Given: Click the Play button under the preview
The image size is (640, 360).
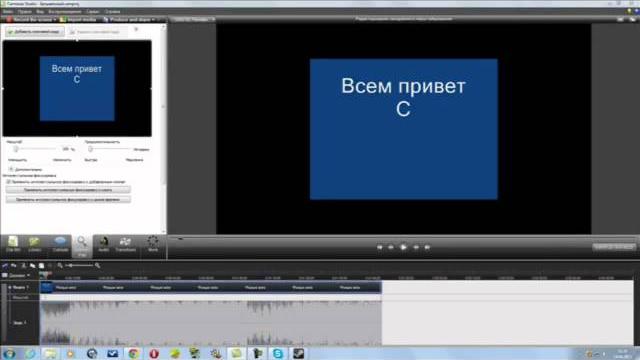Looking at the screenshot, I should pyautogui.click(x=403, y=247).
